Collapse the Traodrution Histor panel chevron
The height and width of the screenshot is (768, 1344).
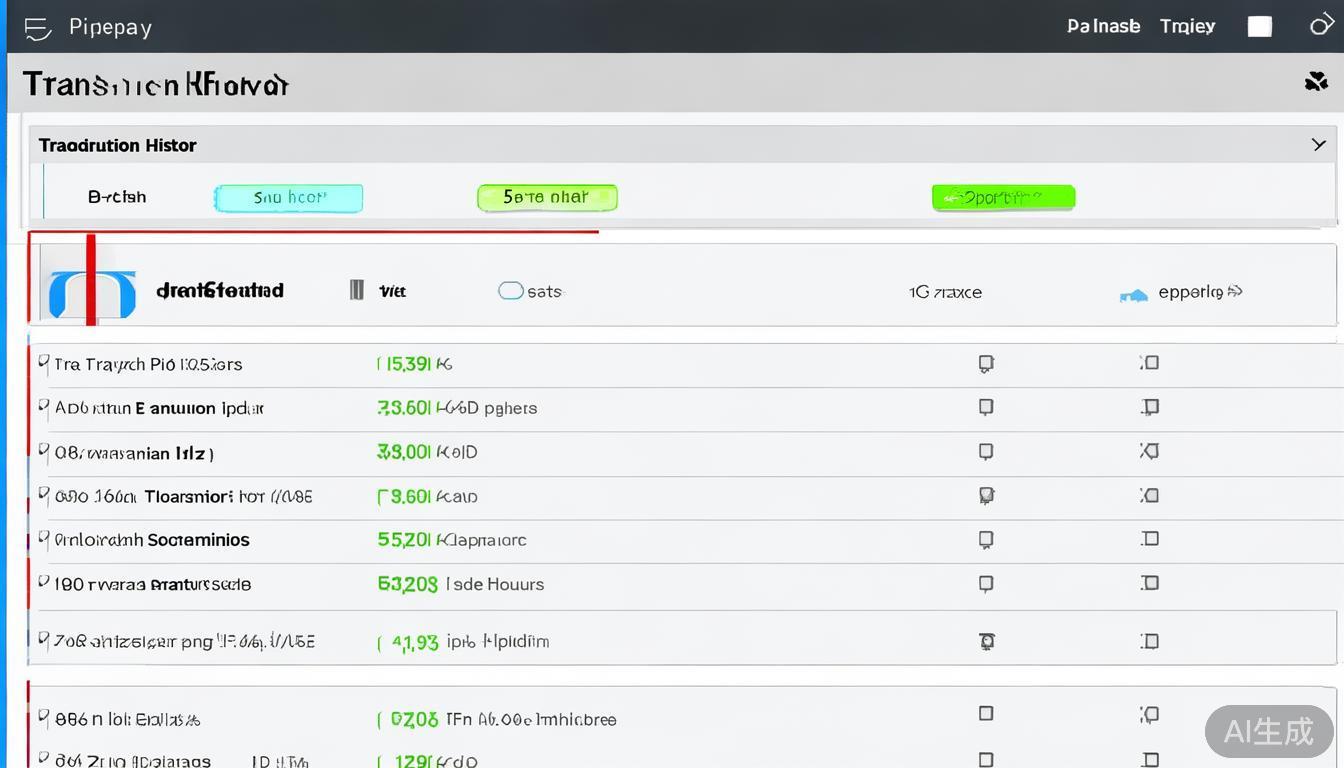point(1318,145)
